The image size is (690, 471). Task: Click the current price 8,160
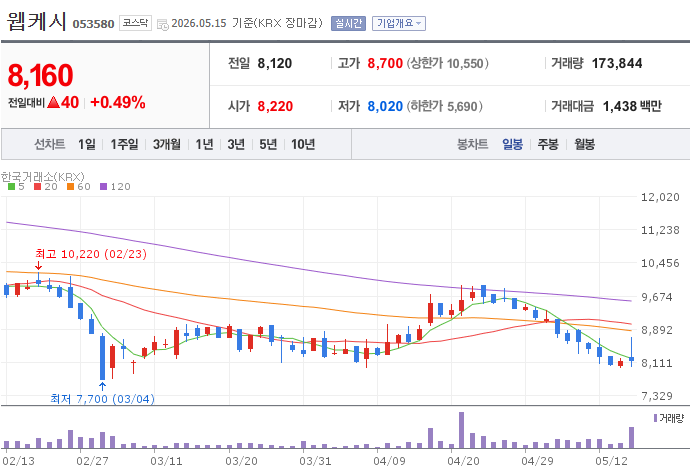point(40,75)
